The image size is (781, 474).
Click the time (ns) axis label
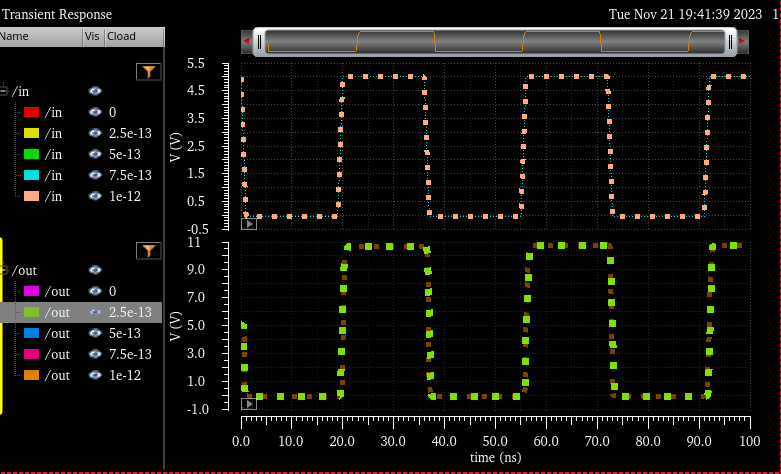(x=494, y=457)
